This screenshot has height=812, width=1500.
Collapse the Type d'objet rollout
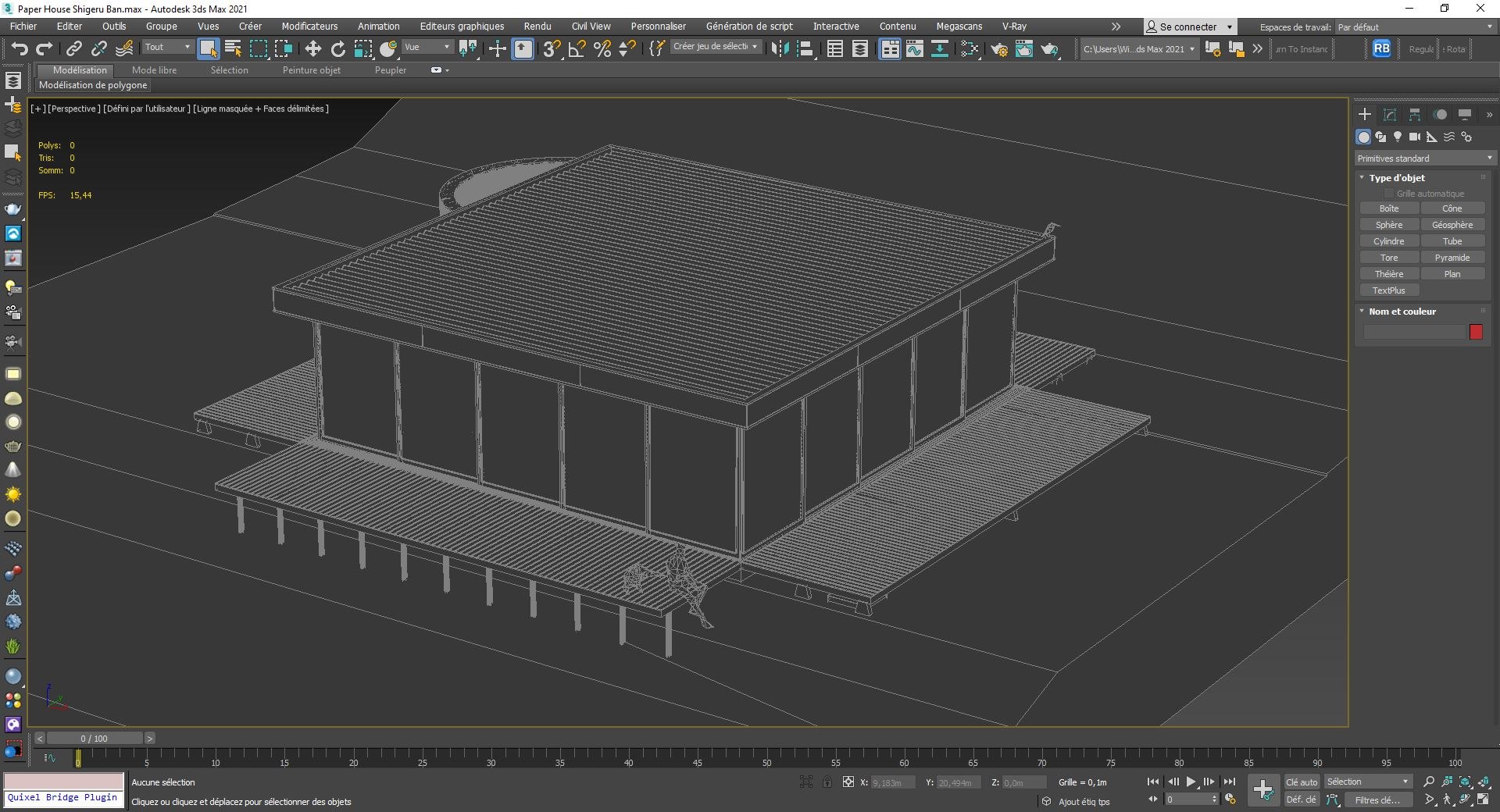point(1362,178)
